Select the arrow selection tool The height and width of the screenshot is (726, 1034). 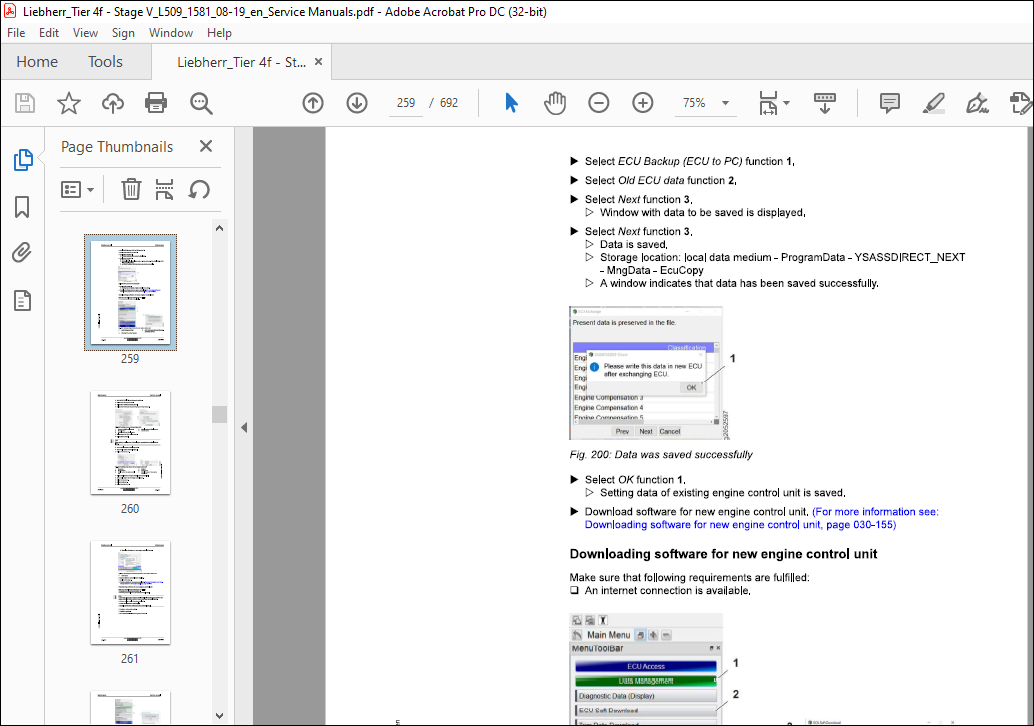coord(511,103)
